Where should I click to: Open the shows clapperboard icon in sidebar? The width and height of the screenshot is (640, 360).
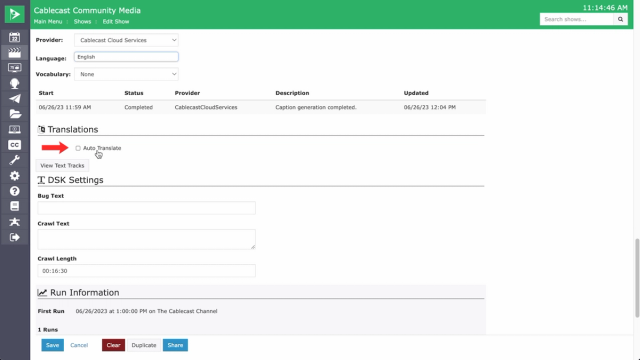(x=15, y=53)
